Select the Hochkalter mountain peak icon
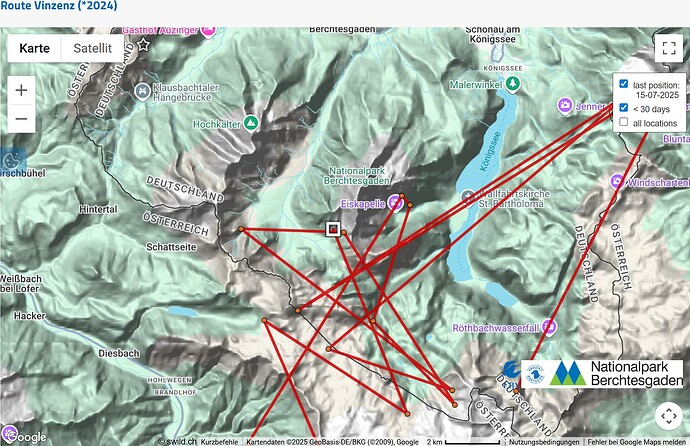 (x=251, y=123)
